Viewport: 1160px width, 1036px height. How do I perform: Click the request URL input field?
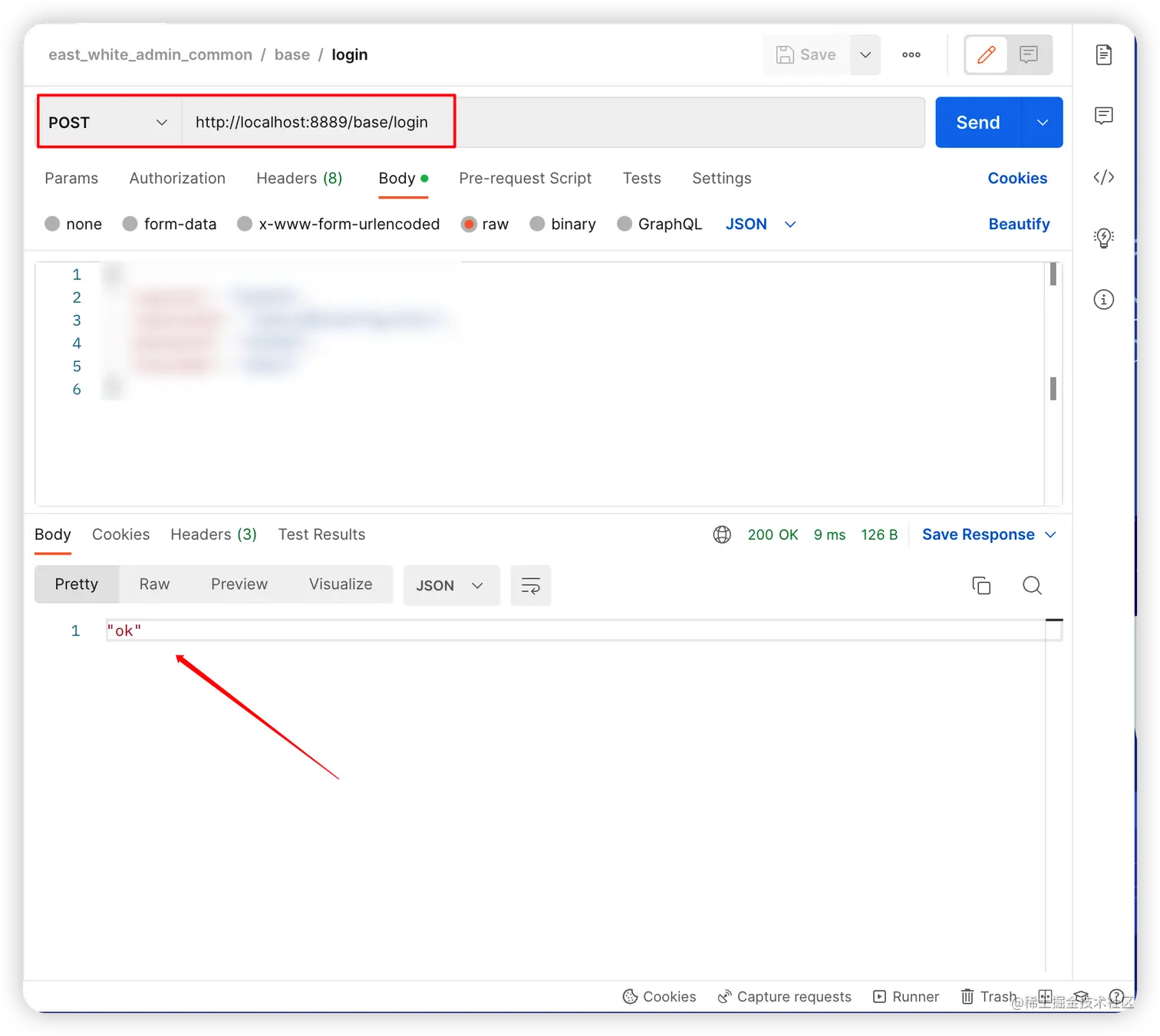(x=552, y=122)
